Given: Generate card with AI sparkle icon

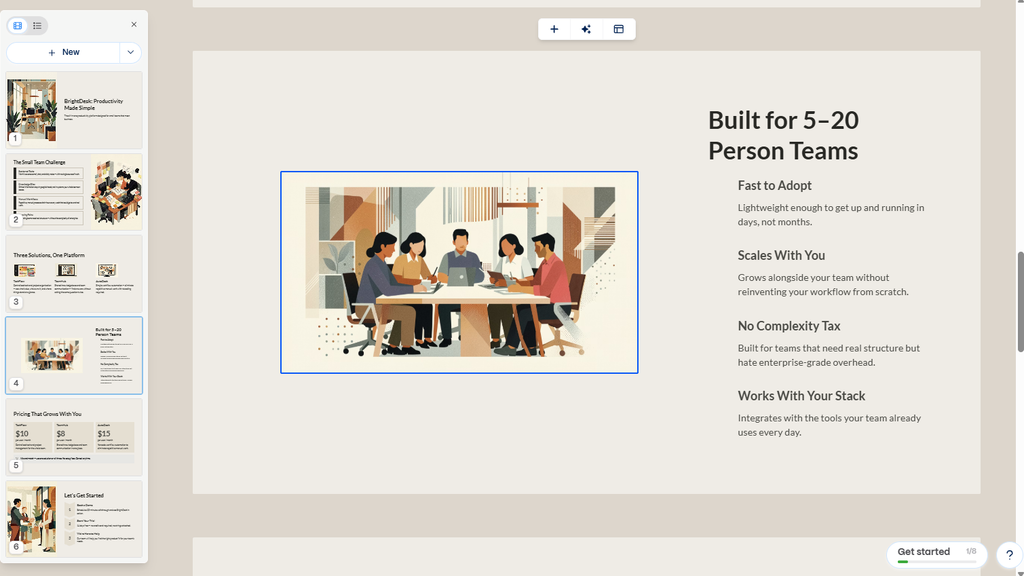Looking at the screenshot, I should [x=586, y=29].
